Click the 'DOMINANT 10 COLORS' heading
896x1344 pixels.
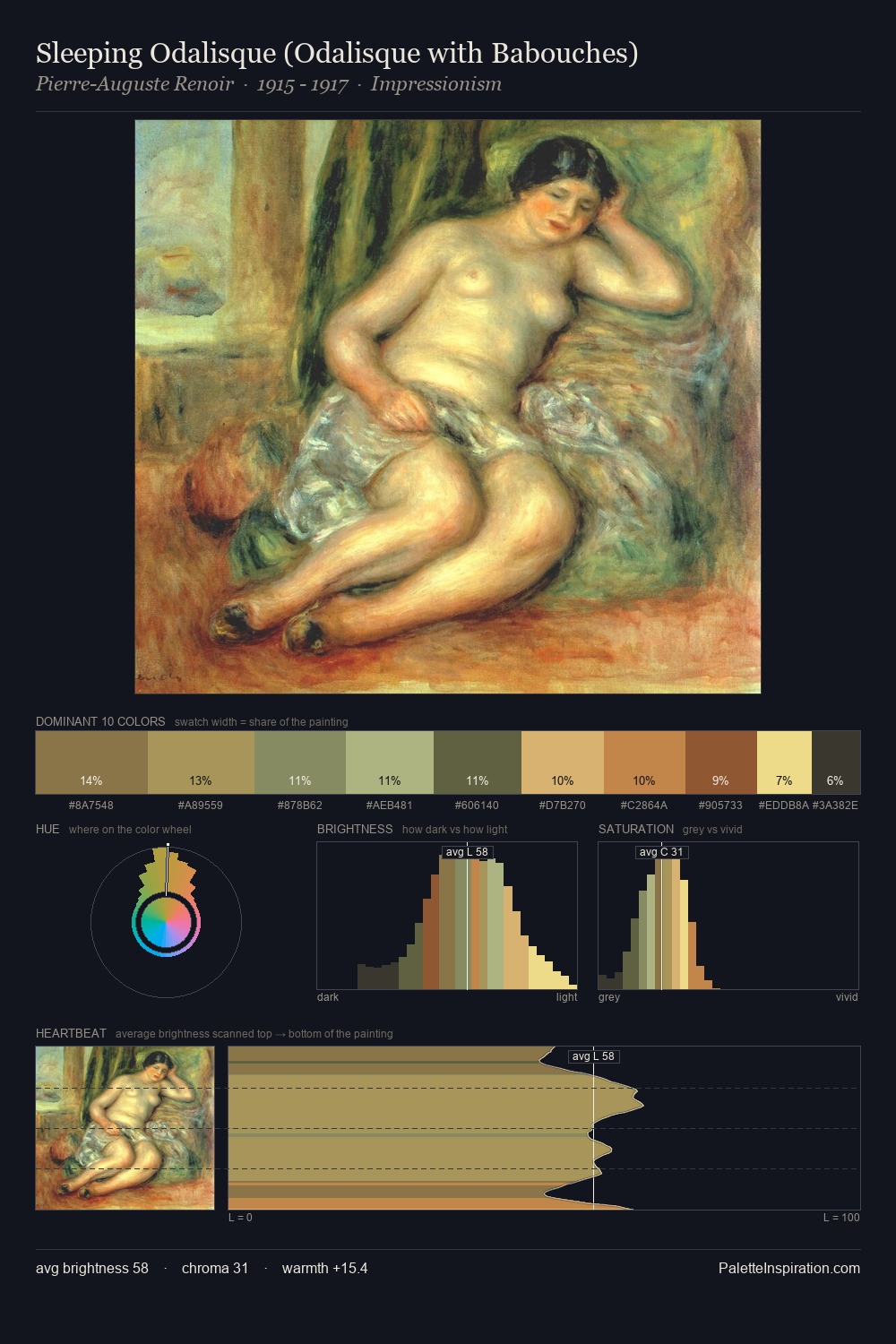point(100,721)
